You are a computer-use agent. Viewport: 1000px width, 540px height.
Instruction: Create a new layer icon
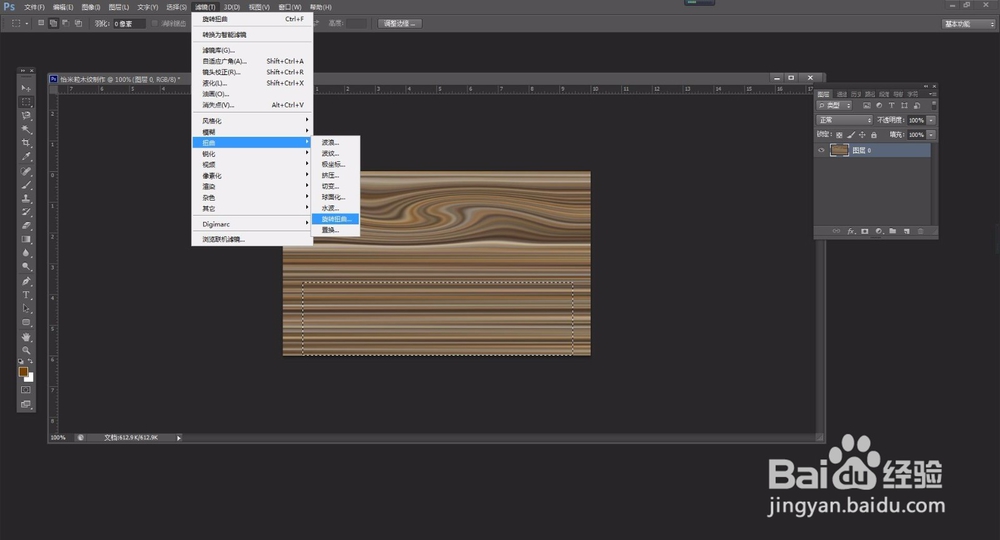coord(906,231)
